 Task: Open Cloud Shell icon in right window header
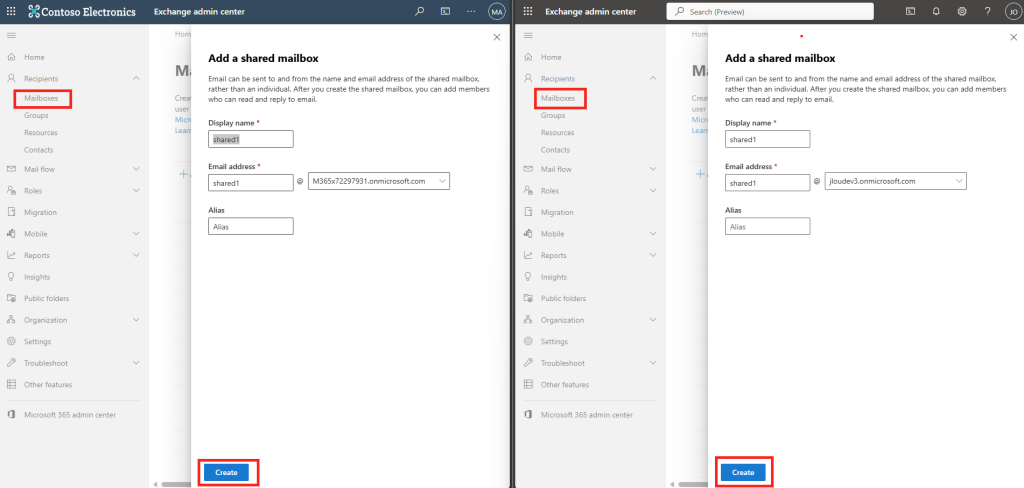coord(910,11)
